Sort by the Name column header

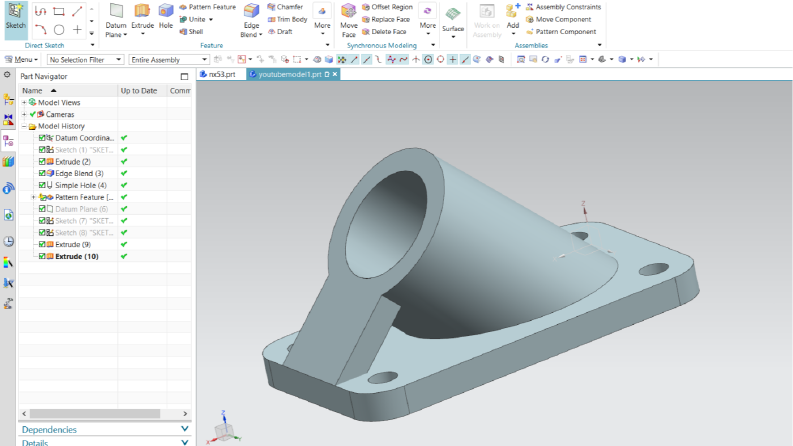pos(68,91)
